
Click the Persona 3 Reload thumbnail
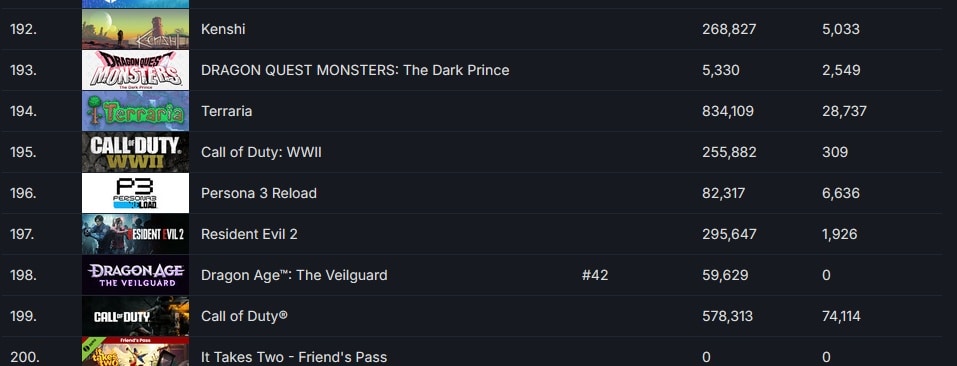[135, 193]
